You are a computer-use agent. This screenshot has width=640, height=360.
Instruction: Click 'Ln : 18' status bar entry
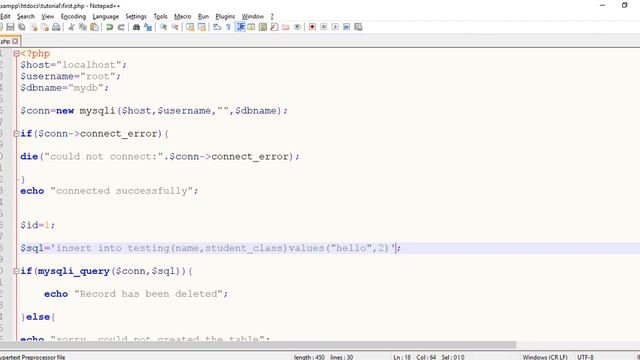coord(402,357)
